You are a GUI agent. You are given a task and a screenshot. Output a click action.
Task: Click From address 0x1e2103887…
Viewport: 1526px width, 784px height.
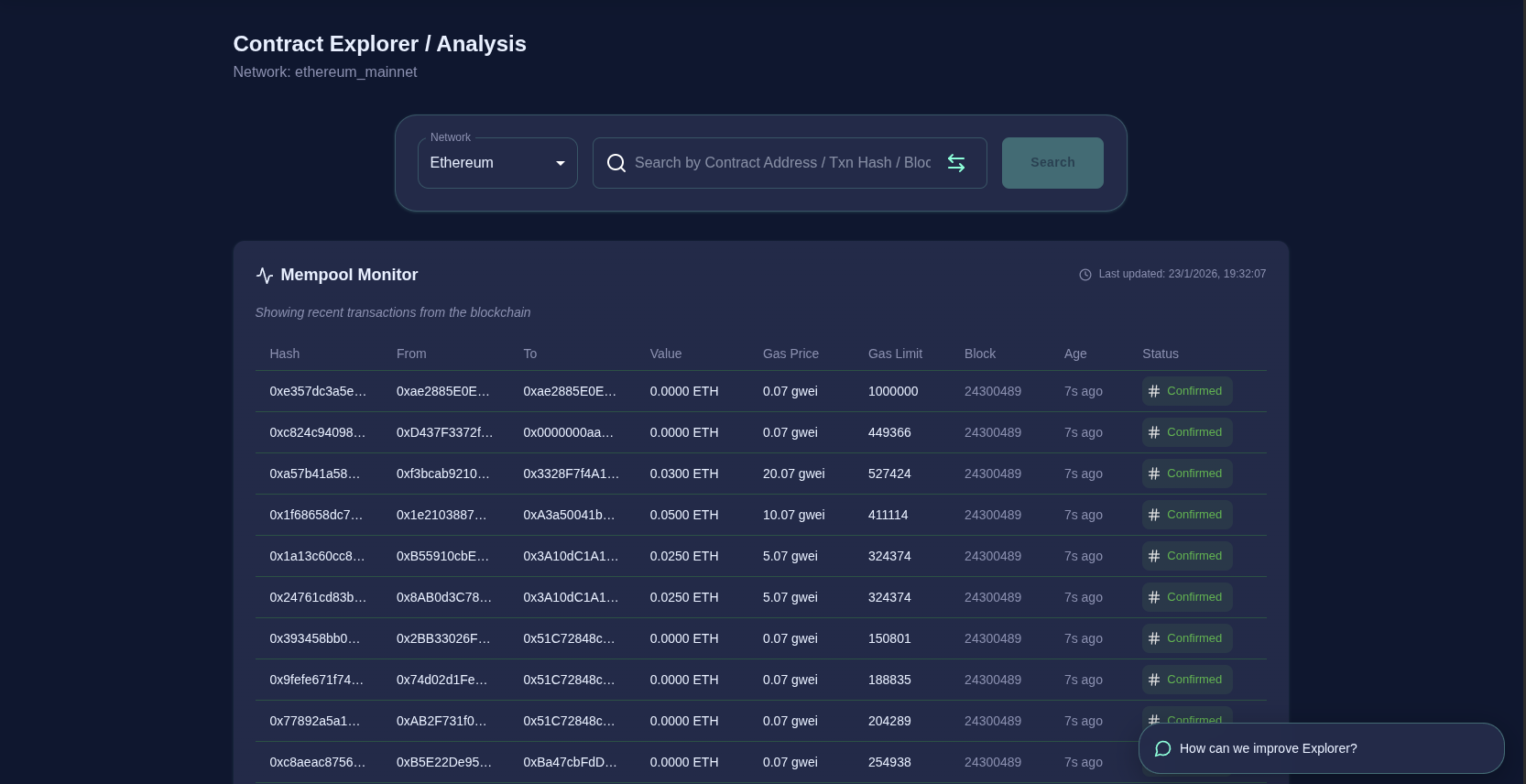[442, 515]
